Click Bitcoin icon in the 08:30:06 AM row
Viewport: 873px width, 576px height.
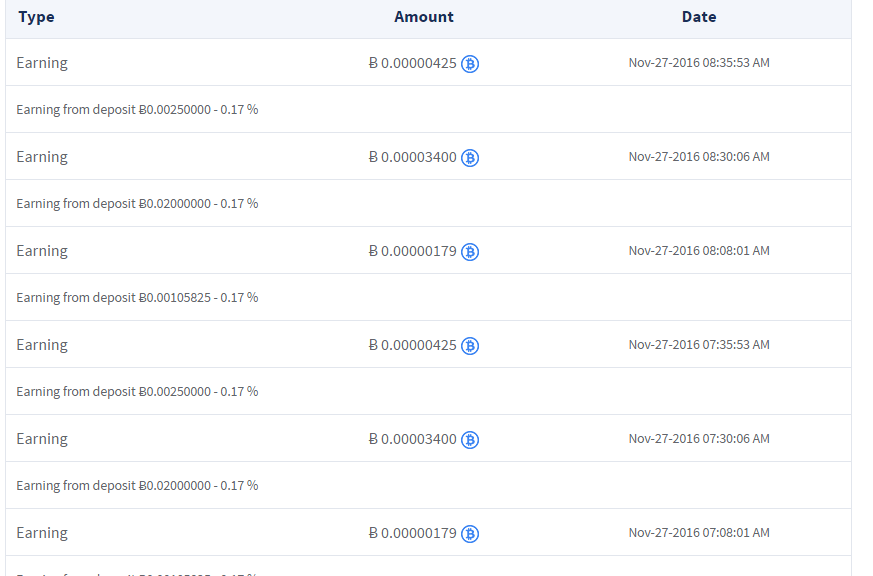point(470,158)
